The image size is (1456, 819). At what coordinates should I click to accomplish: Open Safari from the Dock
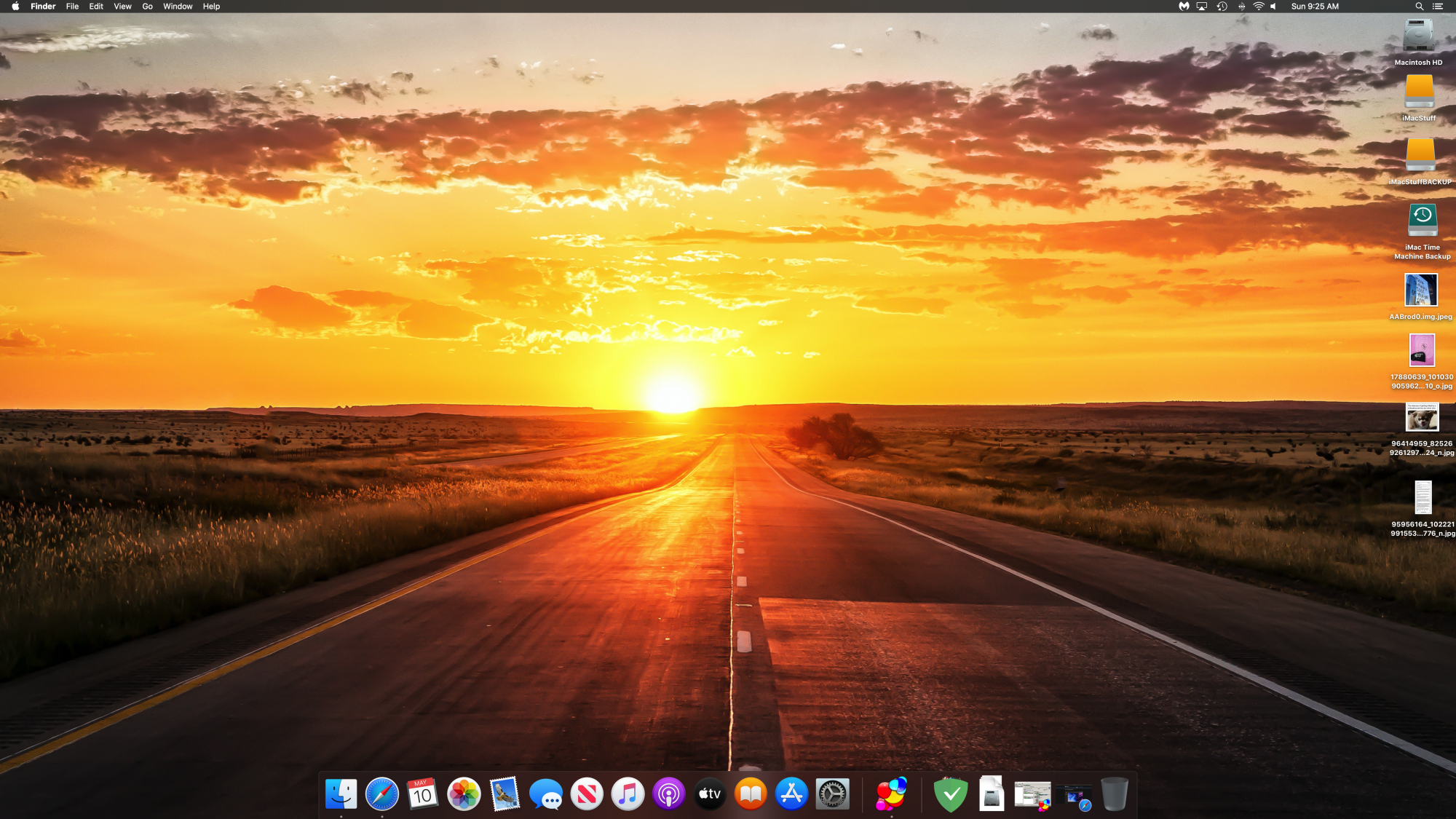click(x=381, y=794)
